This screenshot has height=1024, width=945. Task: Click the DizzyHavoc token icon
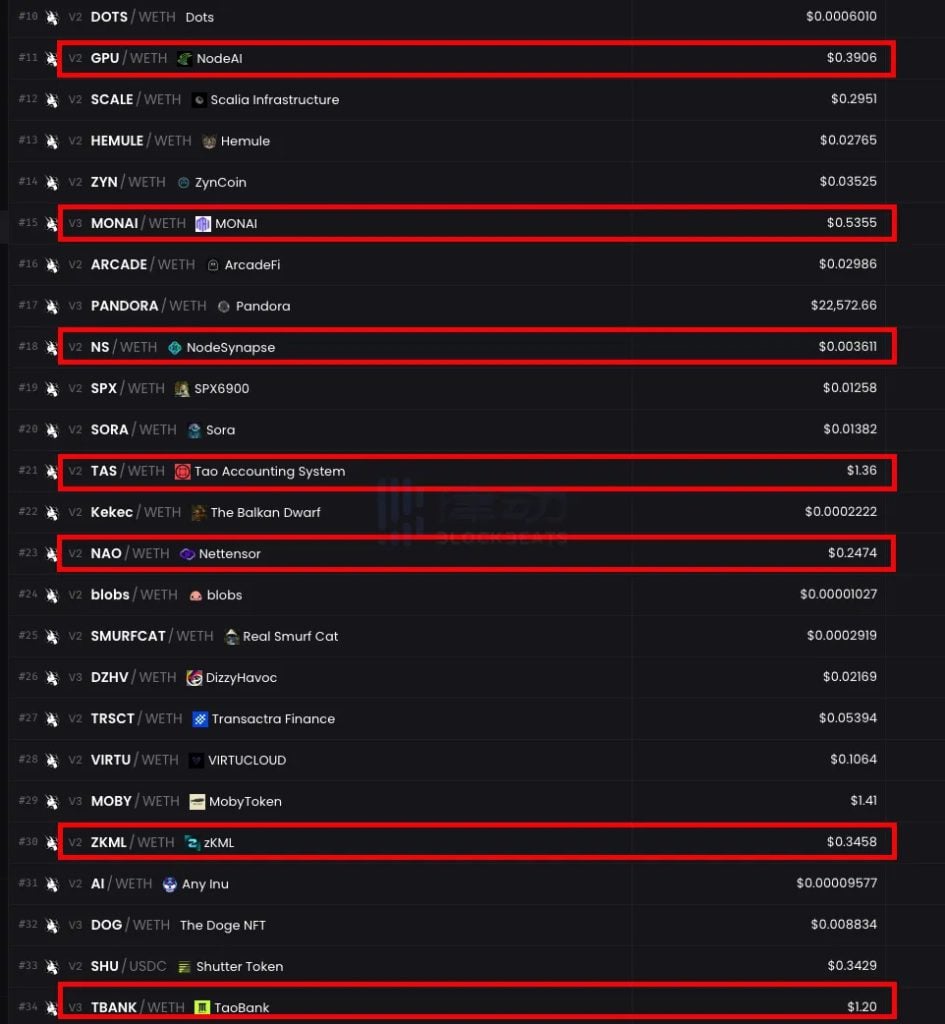tap(194, 678)
